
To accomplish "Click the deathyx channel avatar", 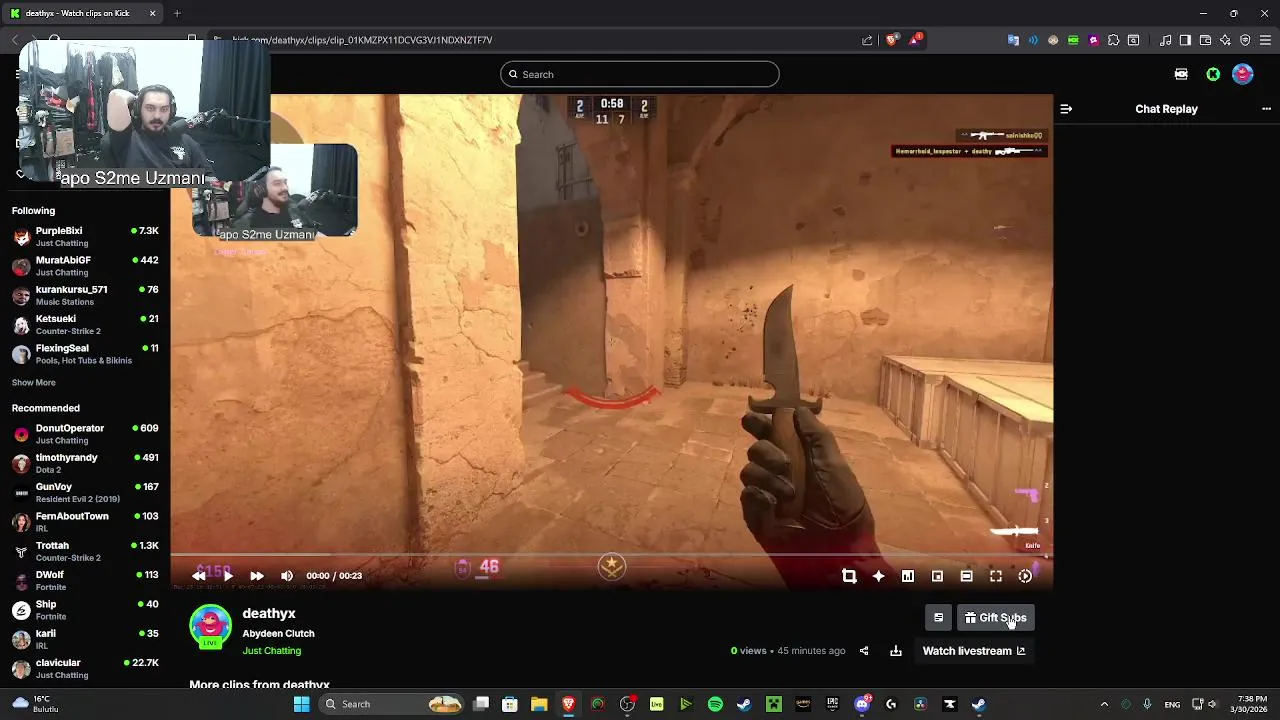I will (x=210, y=627).
